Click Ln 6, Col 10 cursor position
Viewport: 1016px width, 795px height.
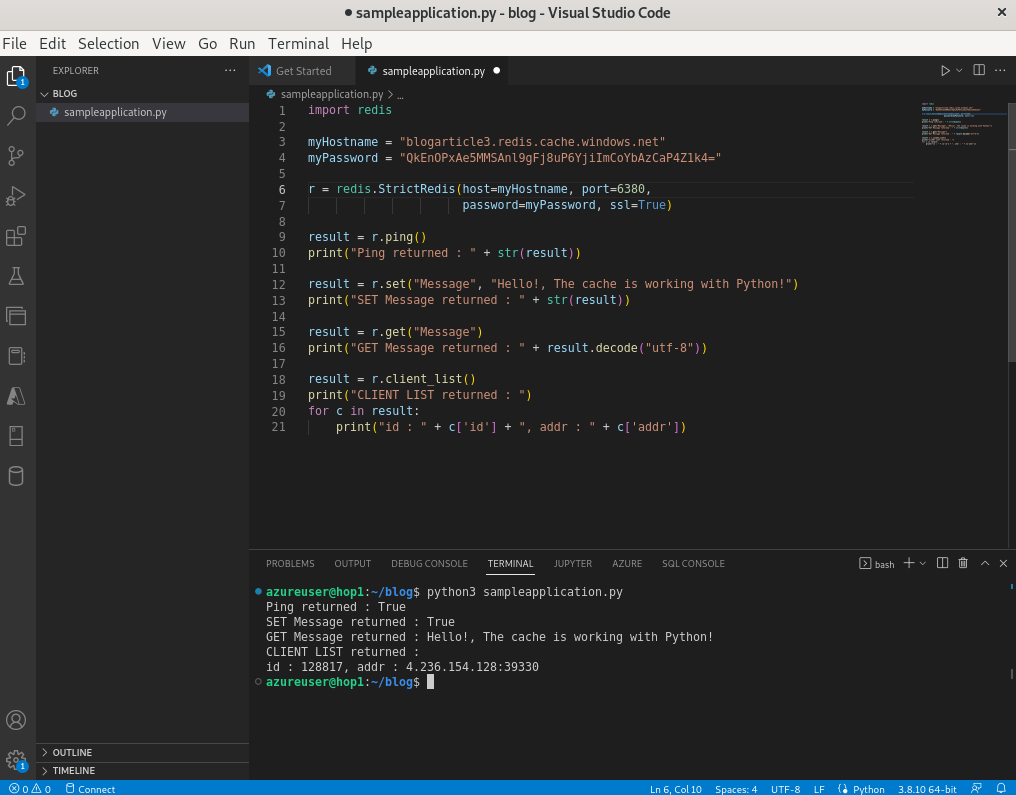(676, 789)
